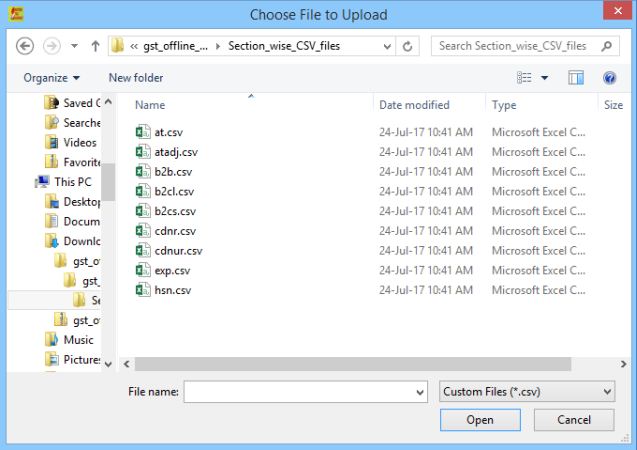
Task: Click the horizontal scrollbar right arrow
Action: point(624,364)
